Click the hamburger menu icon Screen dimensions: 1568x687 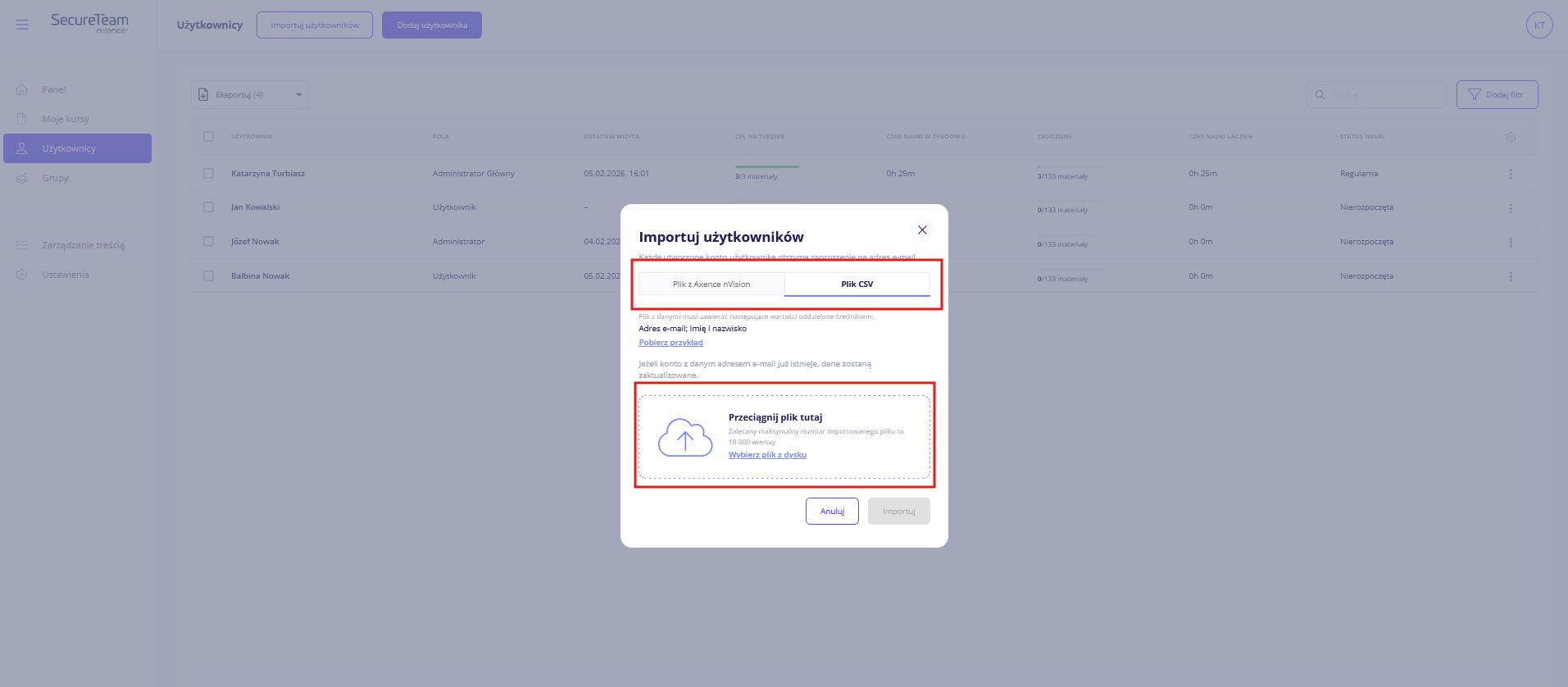click(x=22, y=25)
